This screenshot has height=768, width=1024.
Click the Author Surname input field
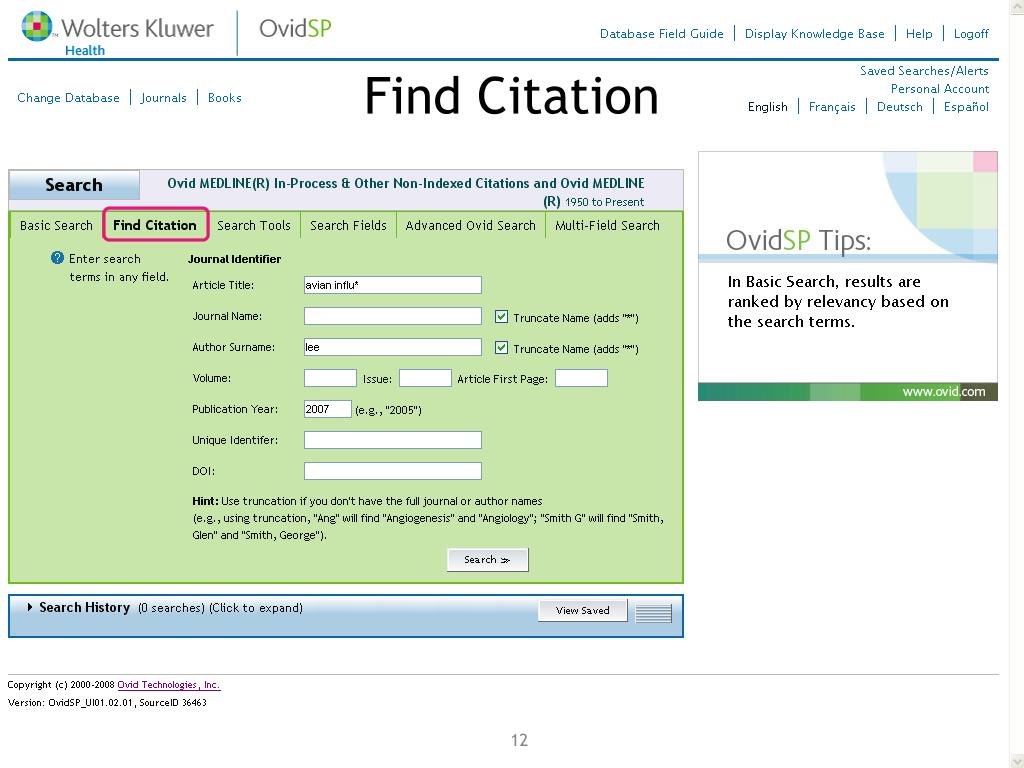[x=392, y=347]
